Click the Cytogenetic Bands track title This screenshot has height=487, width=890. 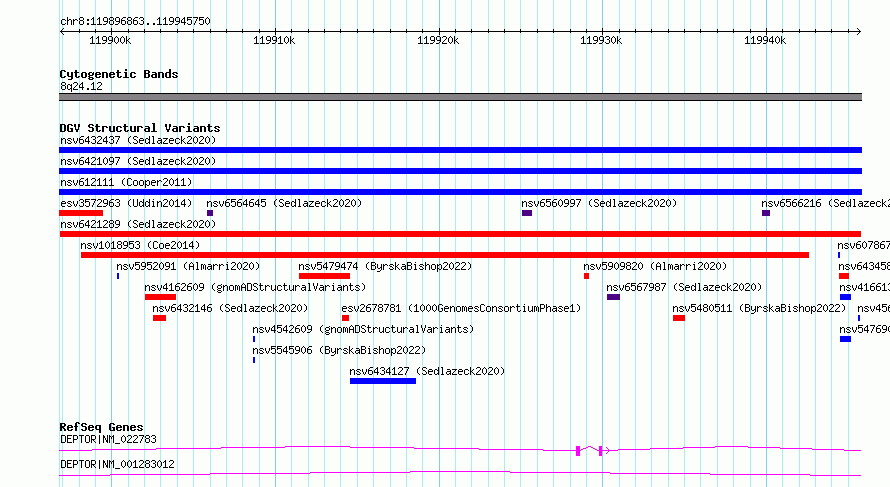(119, 74)
